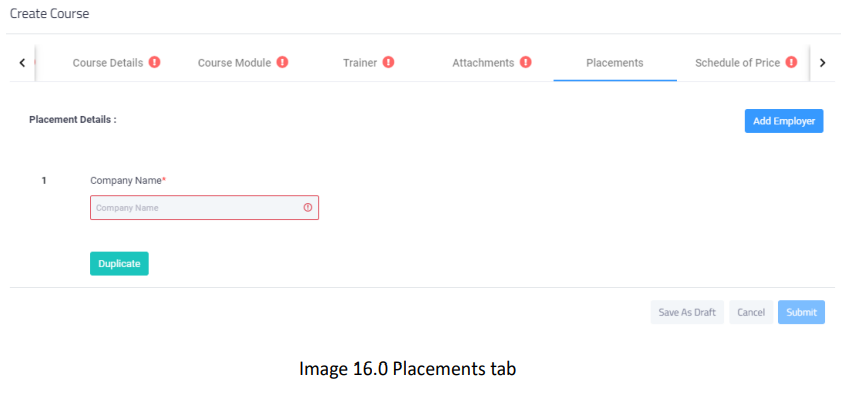Click the right arrow to scroll tabs forward
Screen dimensions: 844x394
pos(822,63)
